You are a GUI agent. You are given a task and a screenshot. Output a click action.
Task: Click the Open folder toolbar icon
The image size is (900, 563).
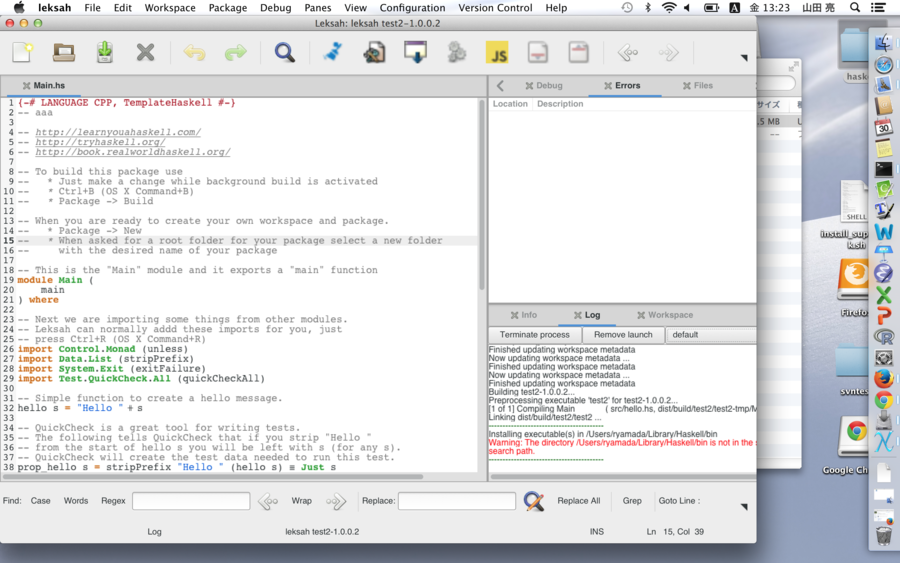(64, 53)
